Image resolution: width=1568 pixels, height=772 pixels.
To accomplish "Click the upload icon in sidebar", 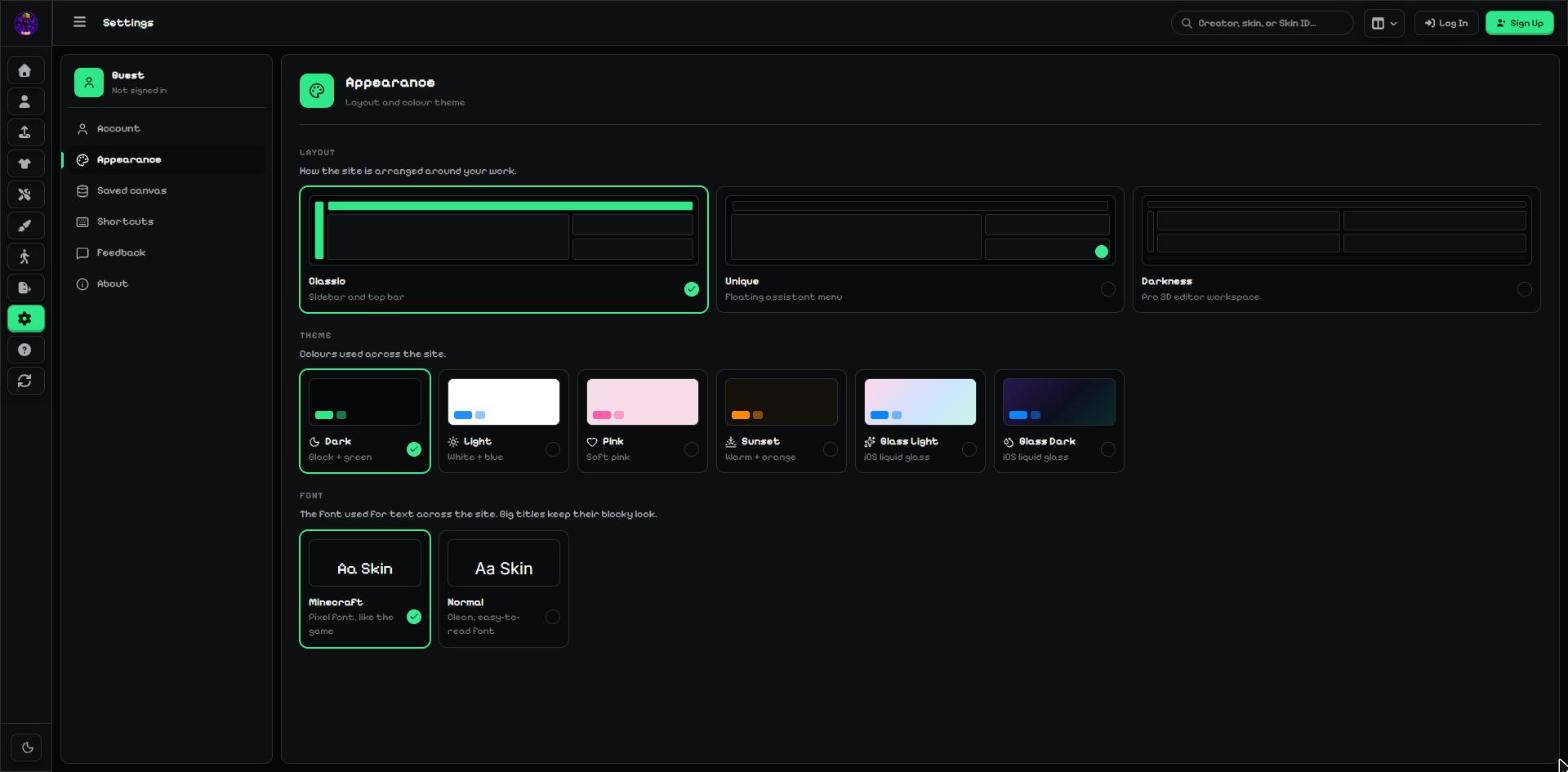I will 25,133.
